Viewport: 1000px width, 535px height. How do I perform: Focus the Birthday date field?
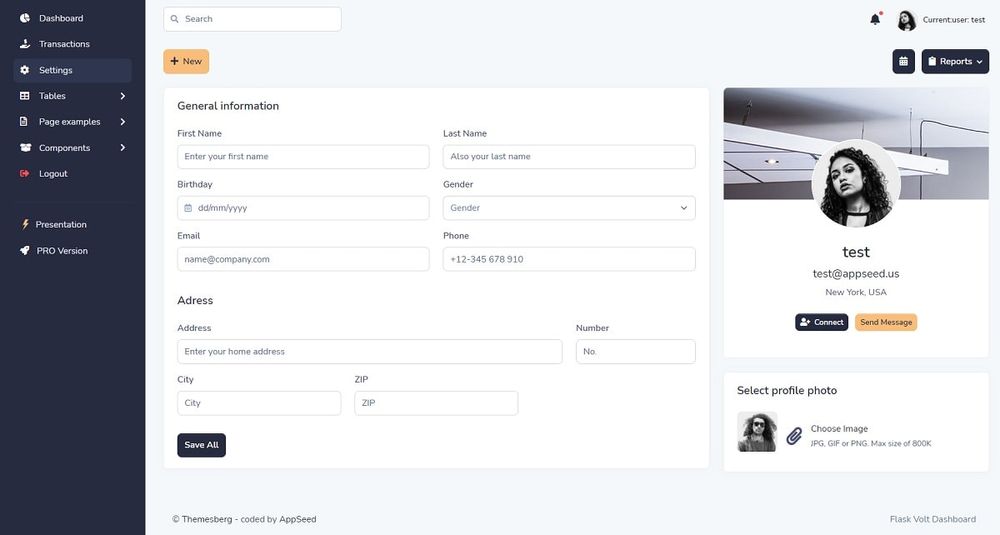(303, 208)
